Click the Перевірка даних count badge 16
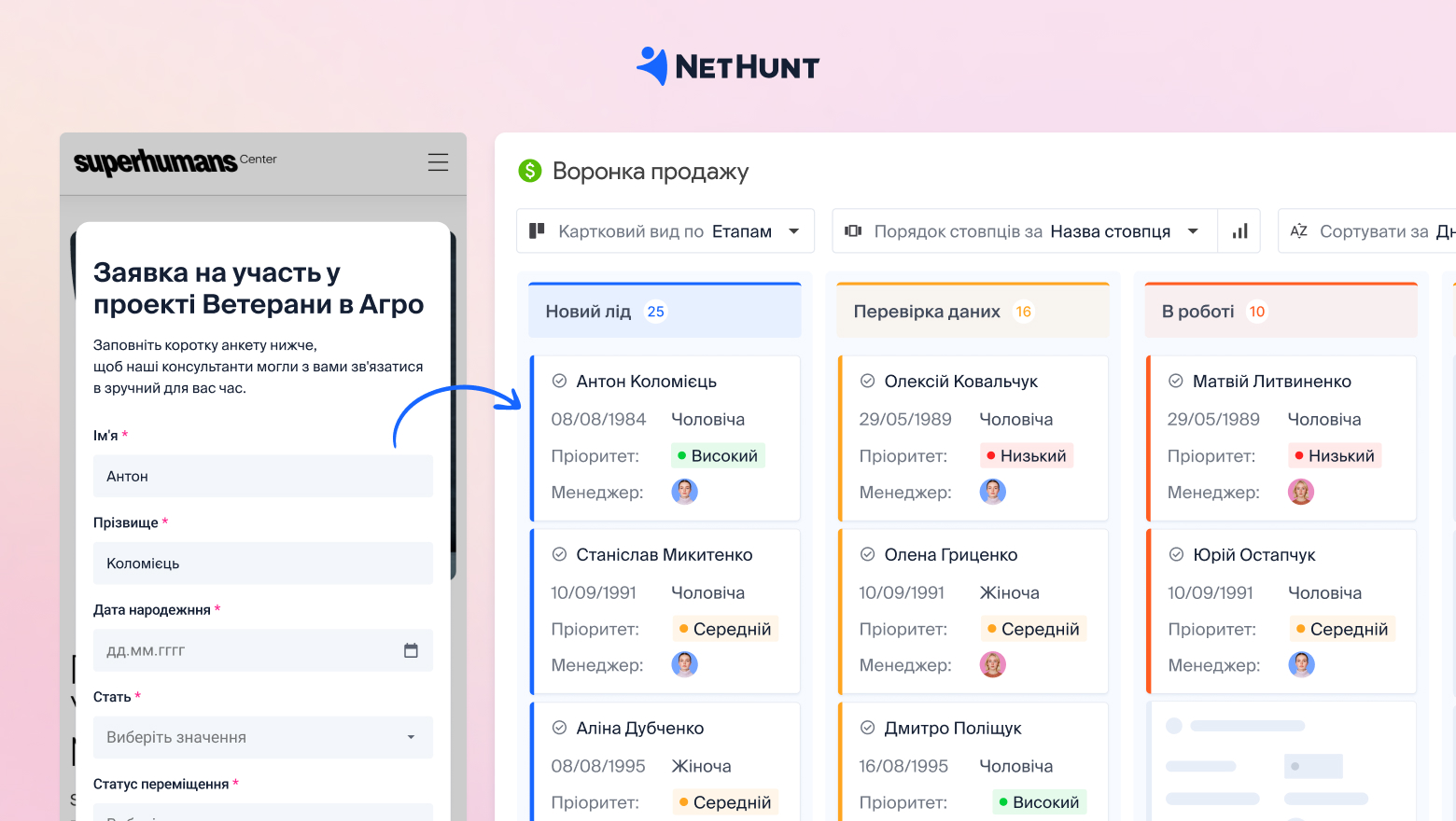The height and width of the screenshot is (821, 1456). click(1024, 312)
